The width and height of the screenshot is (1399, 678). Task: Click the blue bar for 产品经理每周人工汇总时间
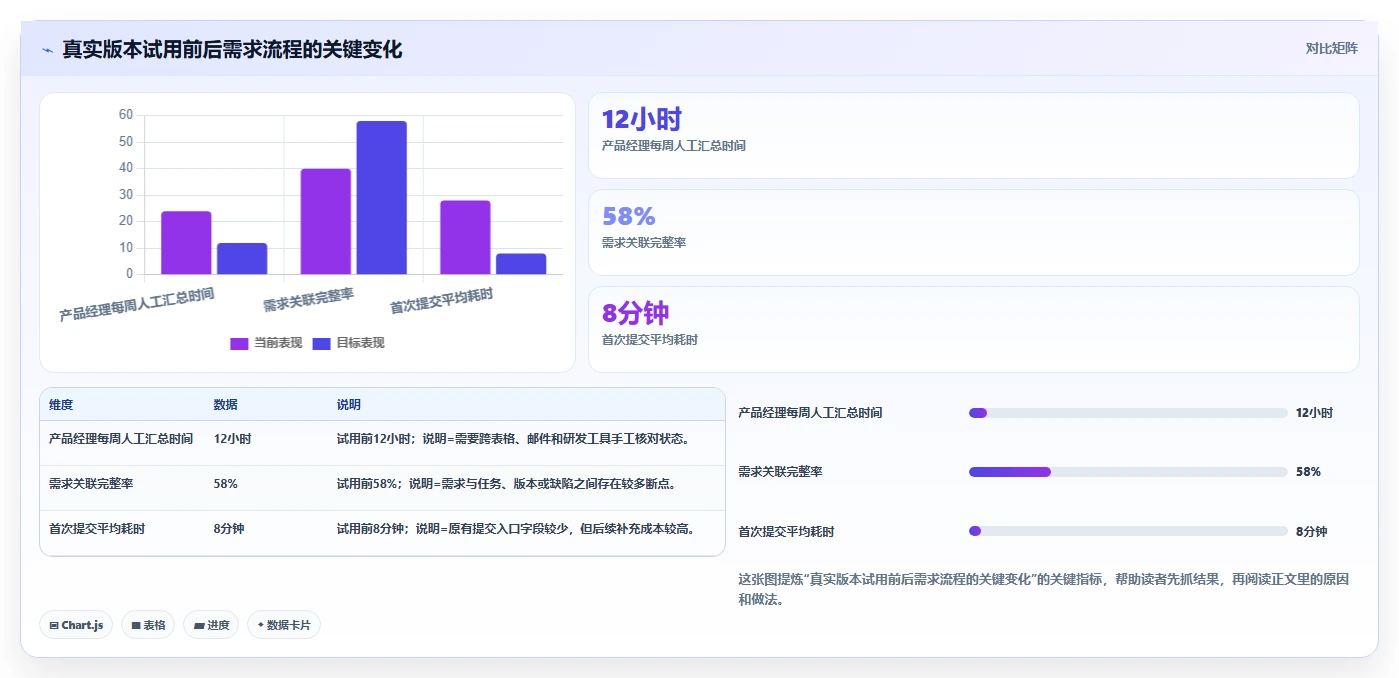tap(242, 259)
